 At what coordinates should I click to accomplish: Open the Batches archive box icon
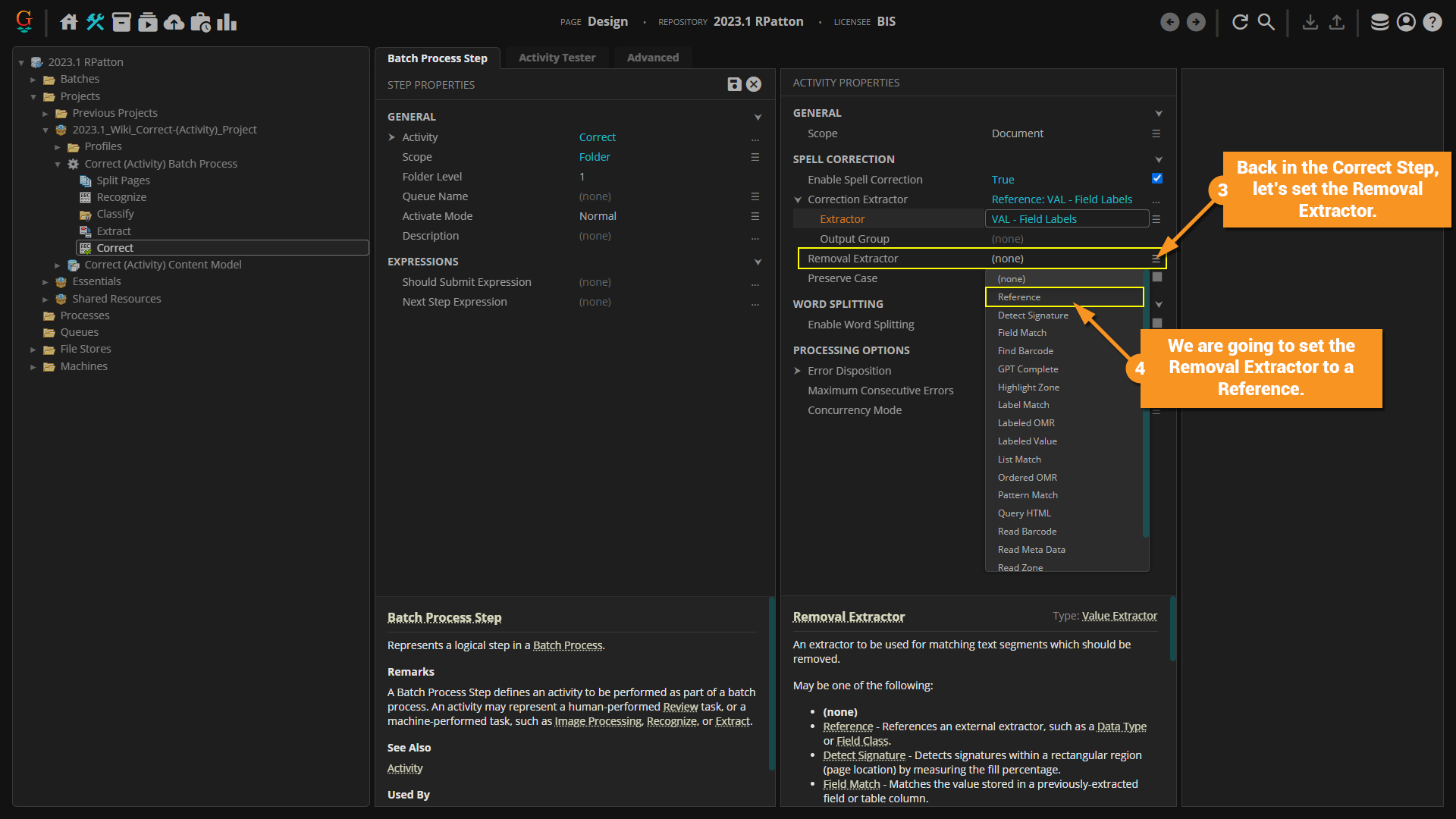point(121,22)
